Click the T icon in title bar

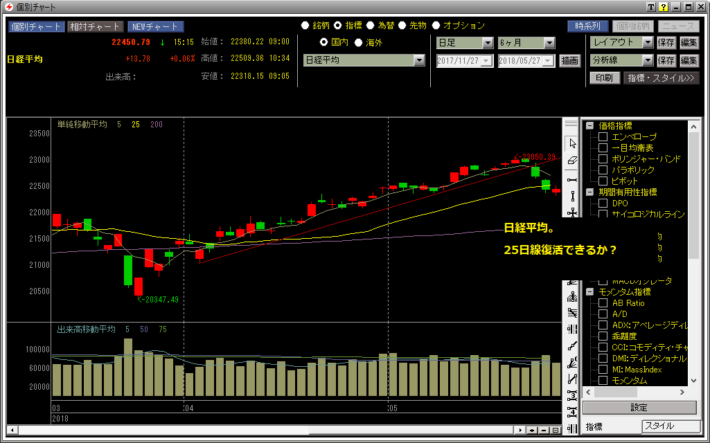(x=651, y=7)
